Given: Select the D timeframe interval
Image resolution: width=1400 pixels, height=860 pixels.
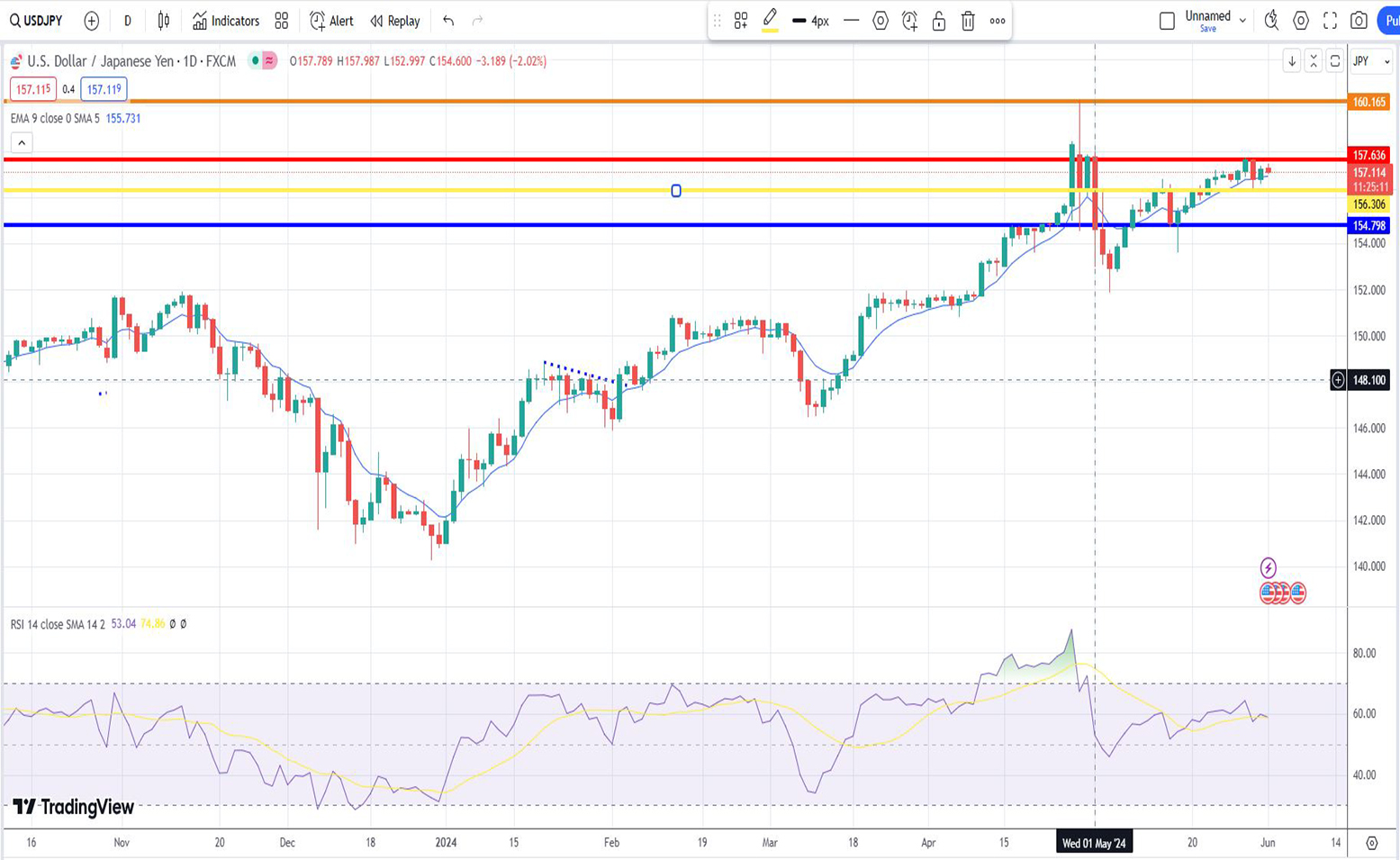Looking at the screenshot, I should click(127, 21).
